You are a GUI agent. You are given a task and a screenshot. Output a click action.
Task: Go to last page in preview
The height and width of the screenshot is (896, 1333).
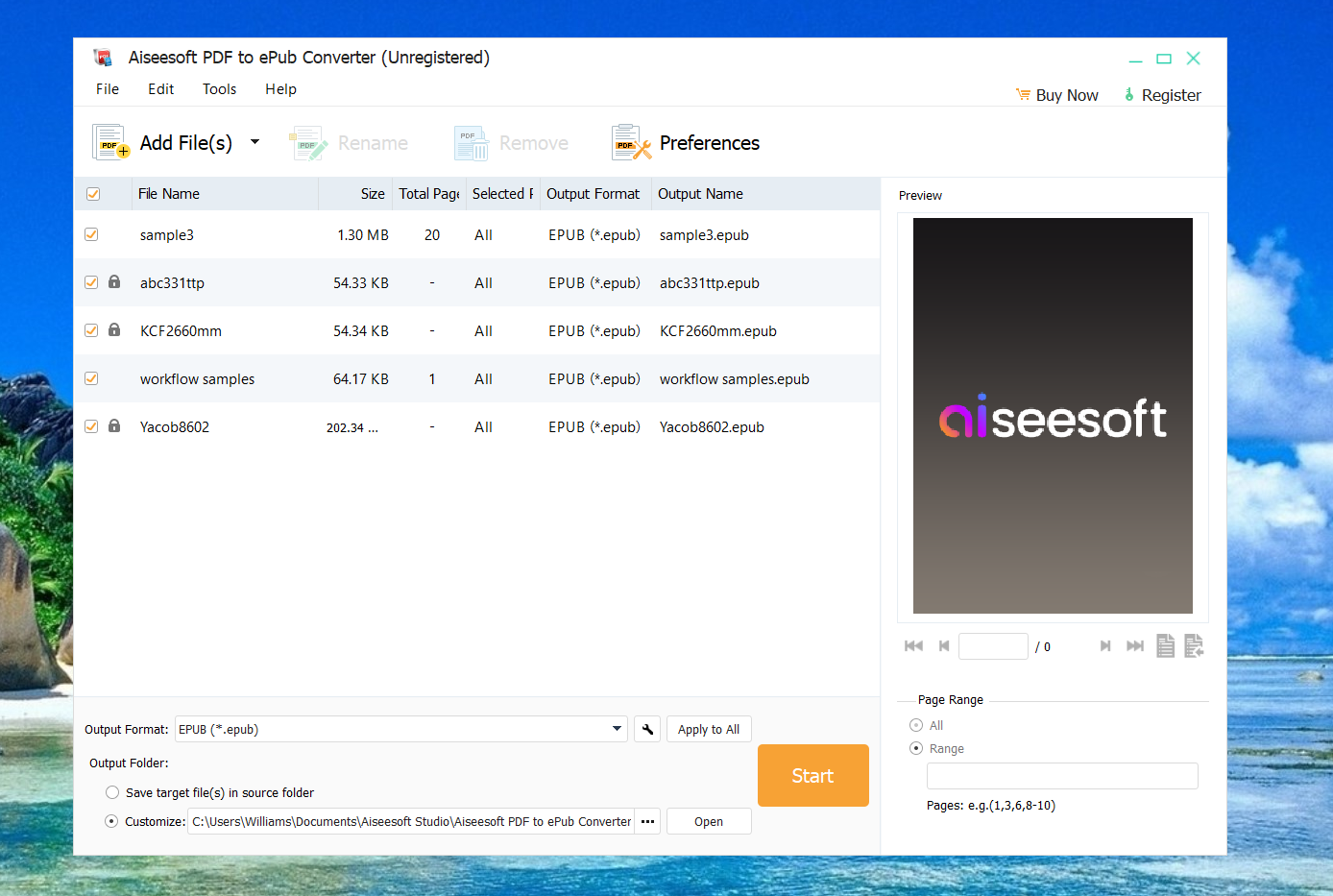(x=1135, y=646)
